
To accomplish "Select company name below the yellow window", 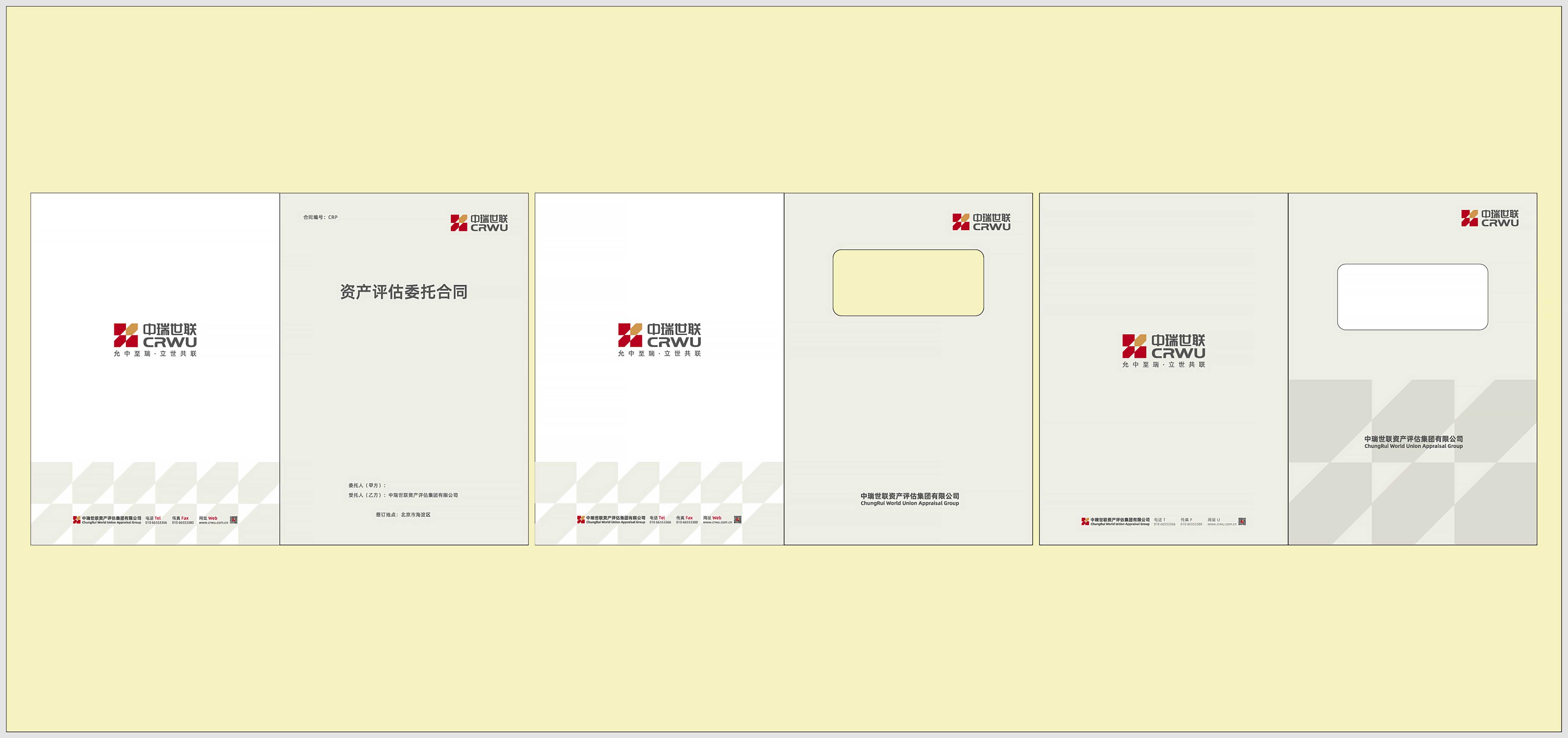I will point(909,499).
